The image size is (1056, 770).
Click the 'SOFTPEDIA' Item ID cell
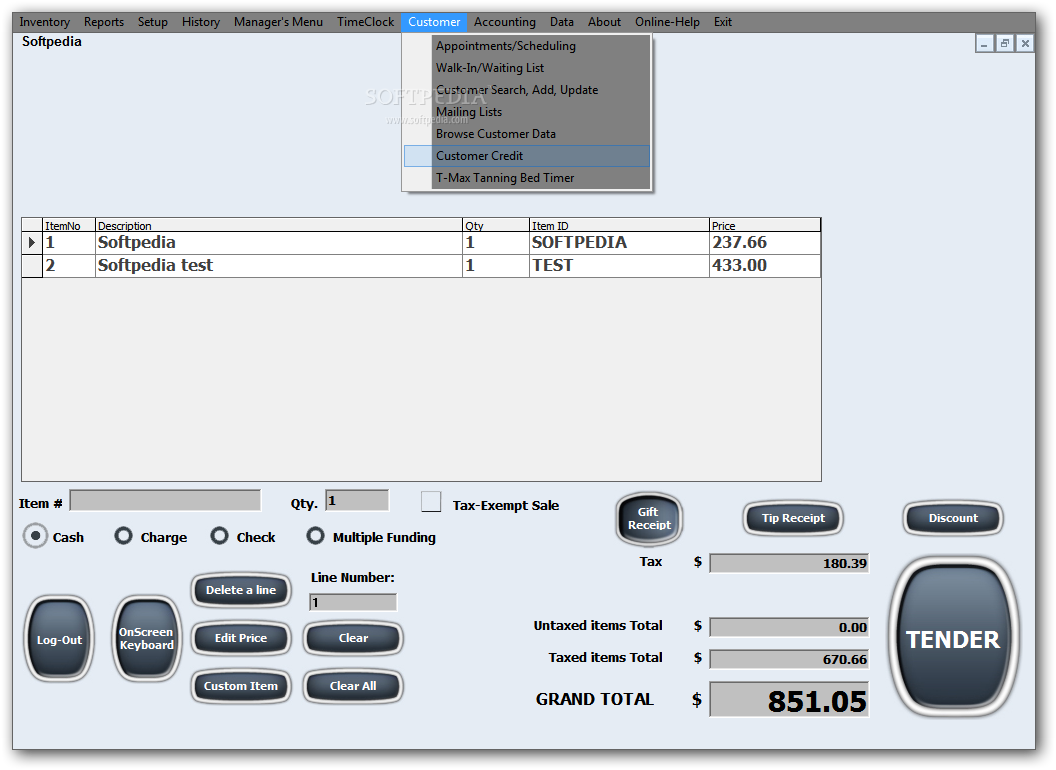click(620, 243)
